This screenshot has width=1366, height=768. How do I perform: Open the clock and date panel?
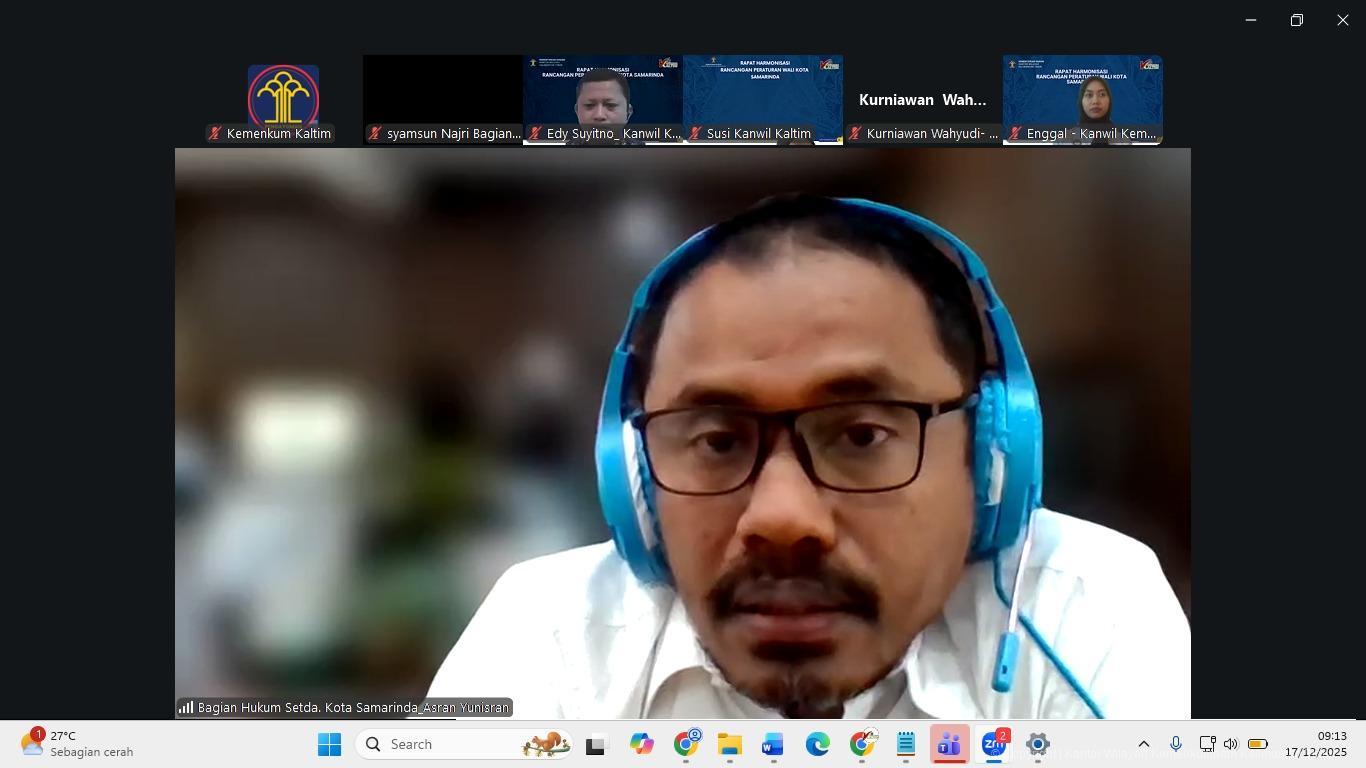pos(1315,744)
